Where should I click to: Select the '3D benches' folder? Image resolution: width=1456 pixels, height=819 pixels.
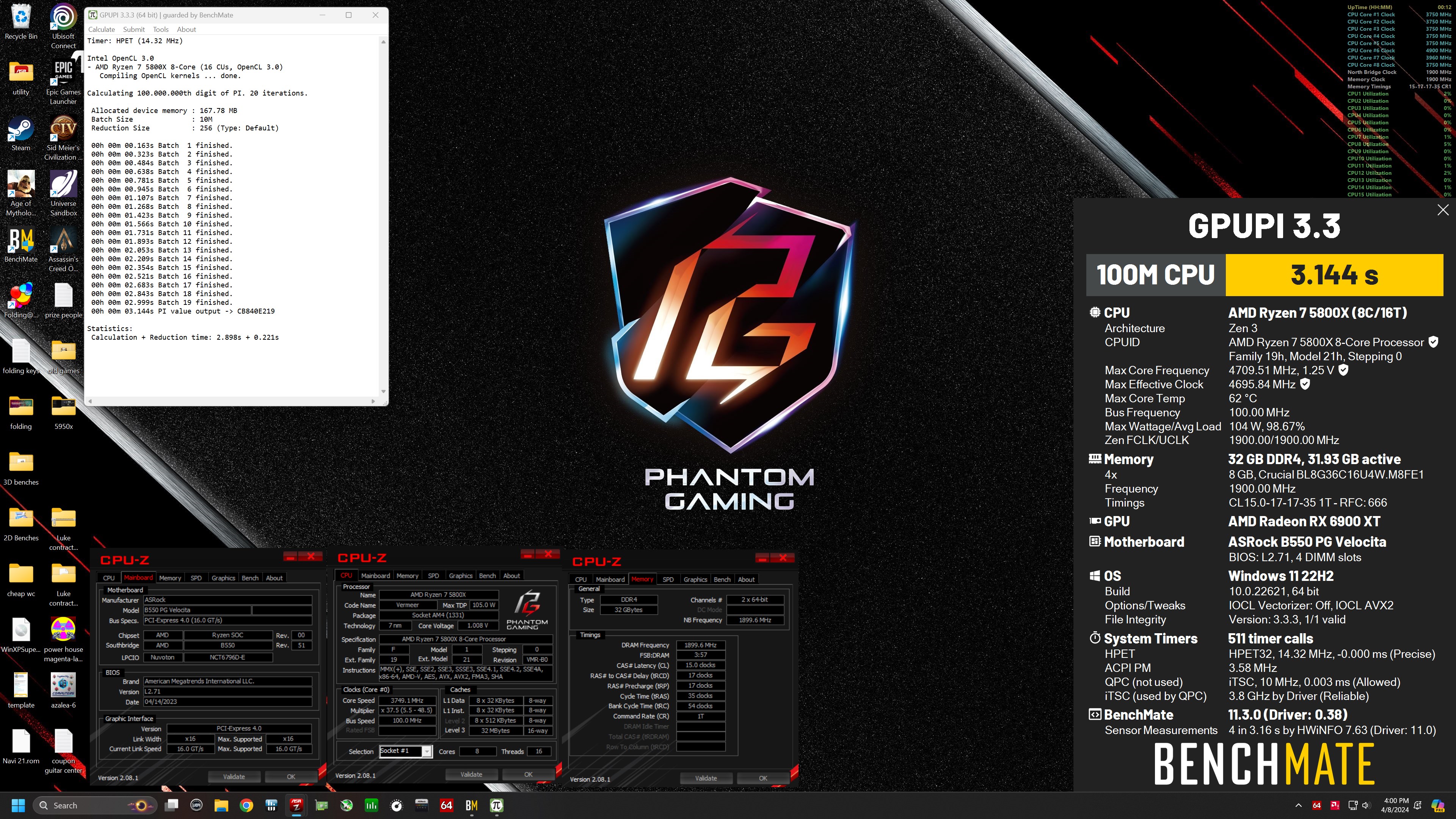click(x=21, y=468)
